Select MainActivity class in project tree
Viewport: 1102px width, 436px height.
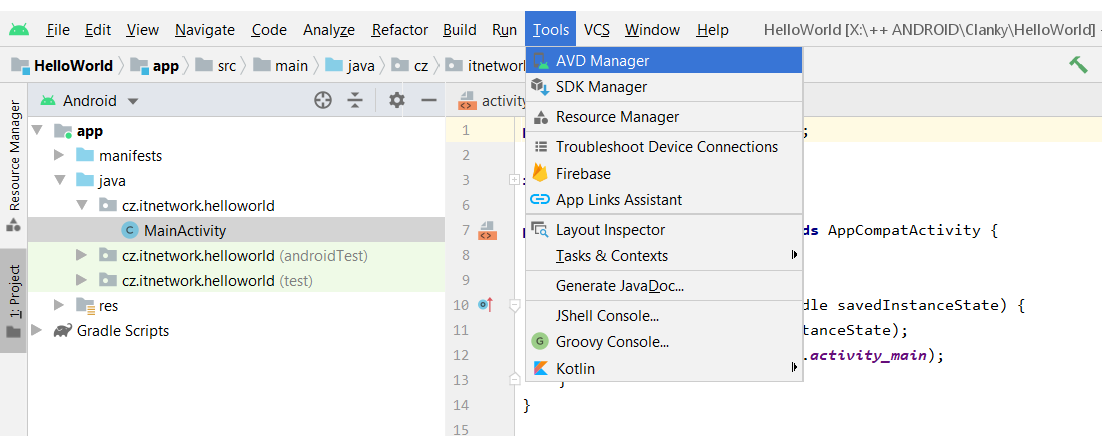pos(184,230)
